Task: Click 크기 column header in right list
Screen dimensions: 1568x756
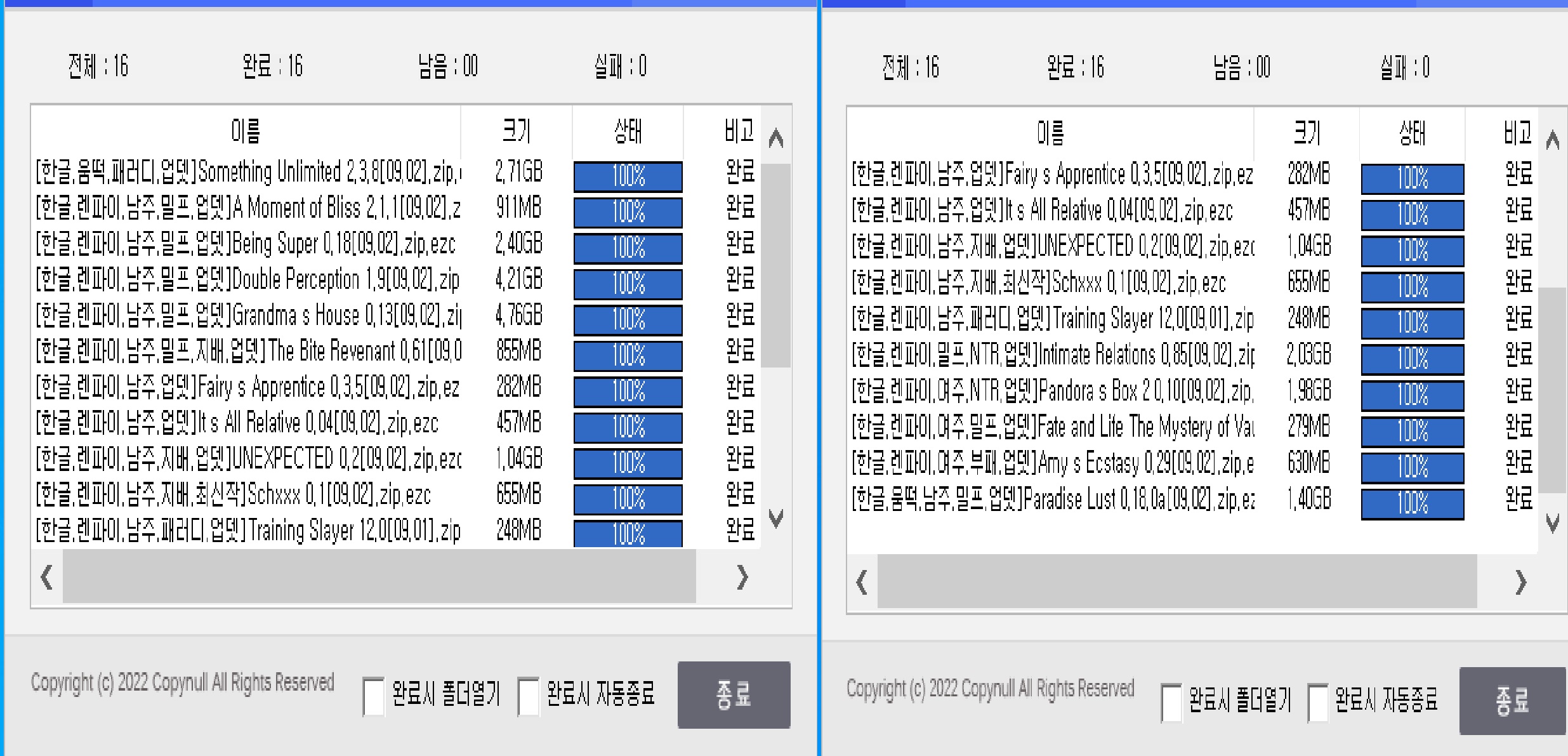Action: tap(1307, 133)
